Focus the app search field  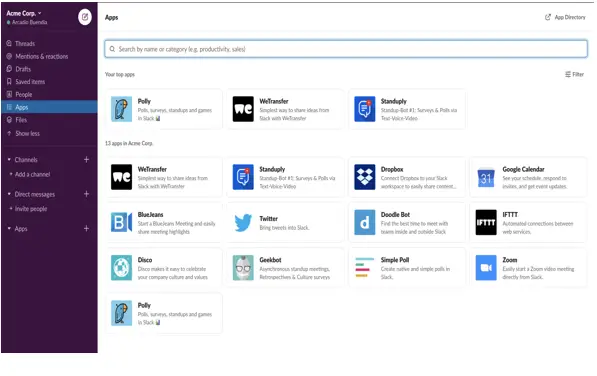[346, 49]
